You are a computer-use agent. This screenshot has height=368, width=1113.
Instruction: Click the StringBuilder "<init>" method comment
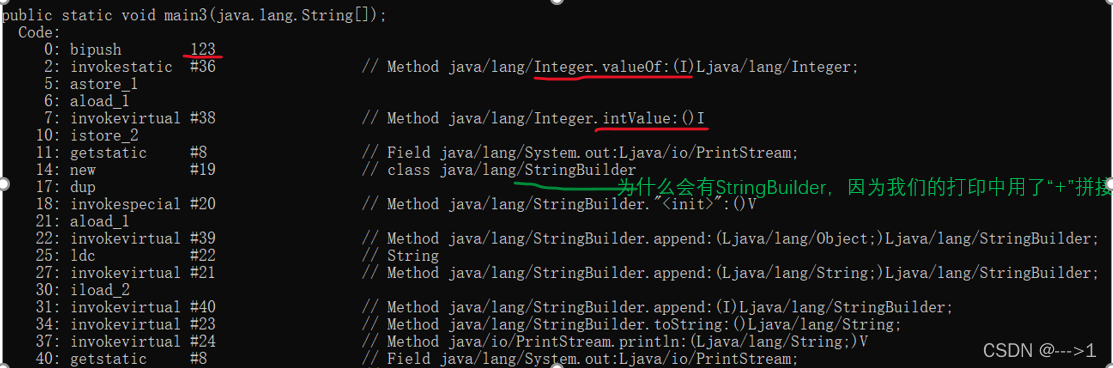pos(559,205)
